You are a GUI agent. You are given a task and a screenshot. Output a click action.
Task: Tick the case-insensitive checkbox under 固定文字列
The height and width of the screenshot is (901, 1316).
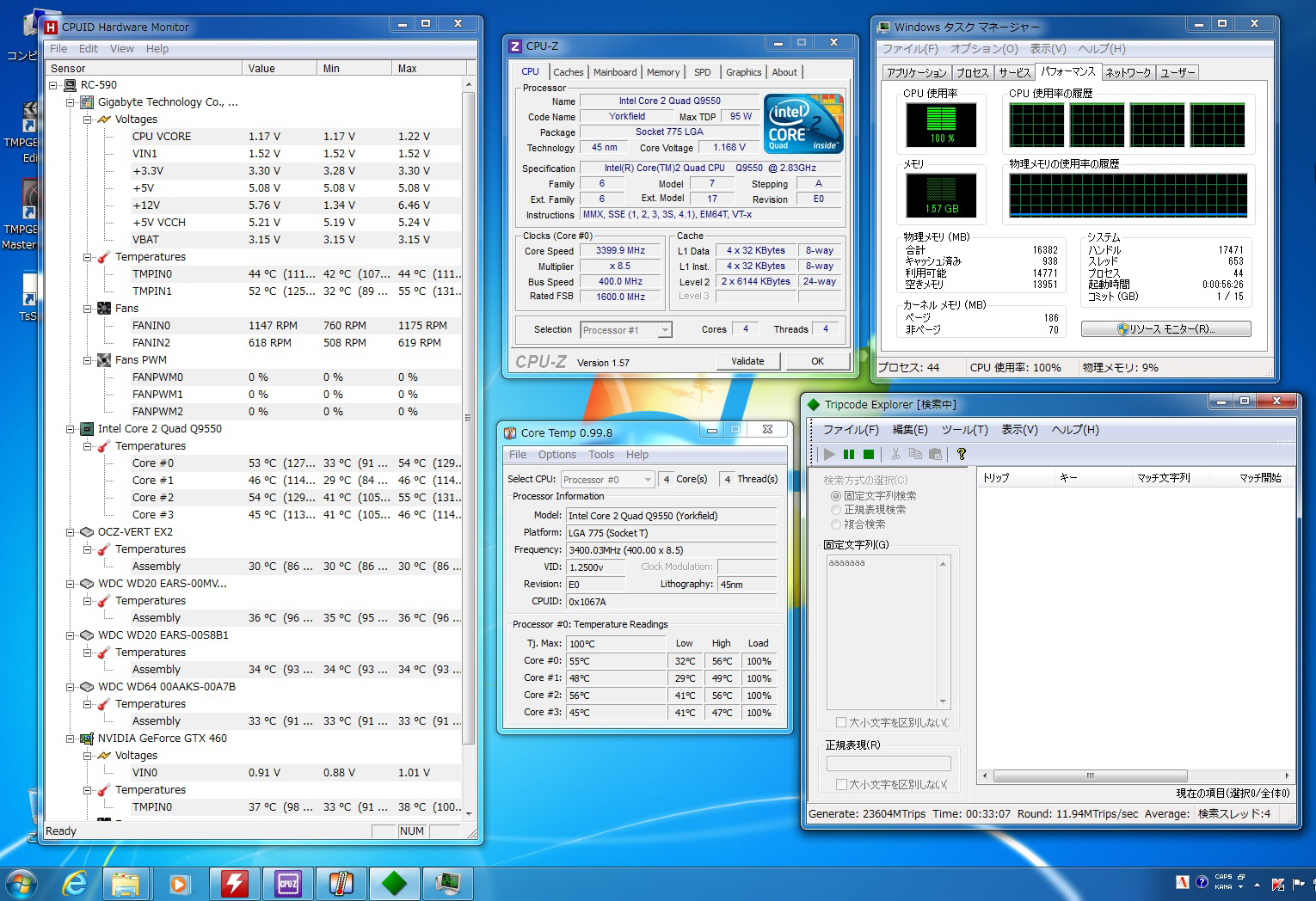(841, 722)
